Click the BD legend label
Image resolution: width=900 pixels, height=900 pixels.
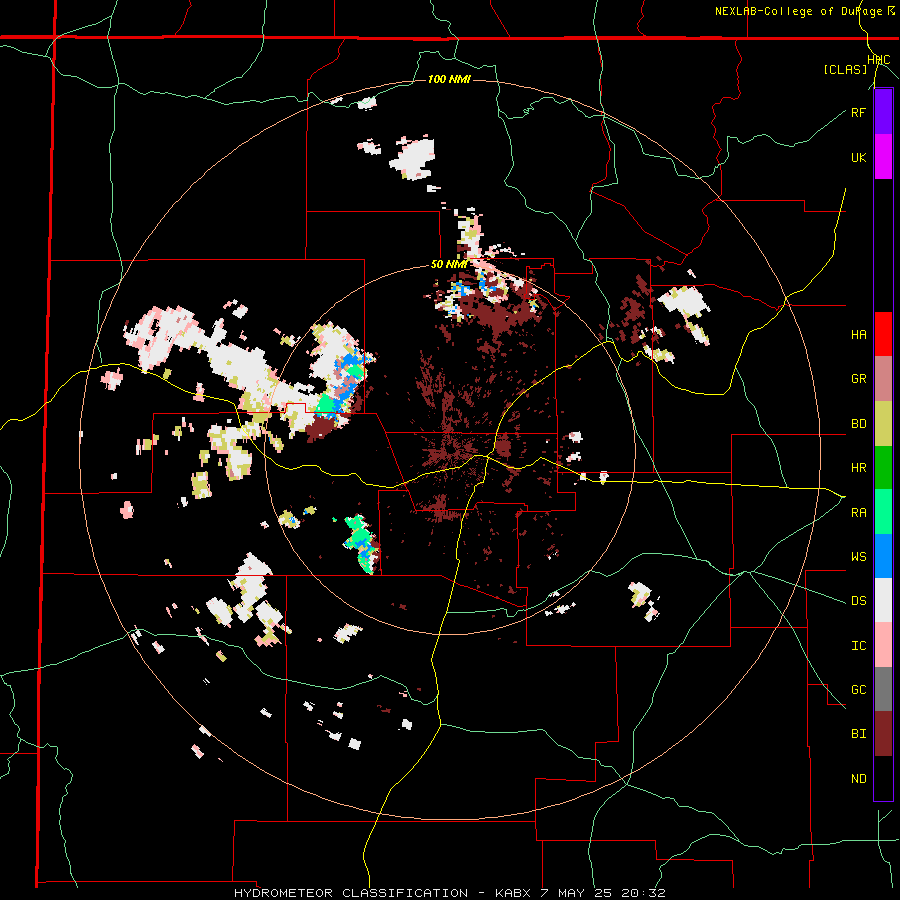click(858, 424)
